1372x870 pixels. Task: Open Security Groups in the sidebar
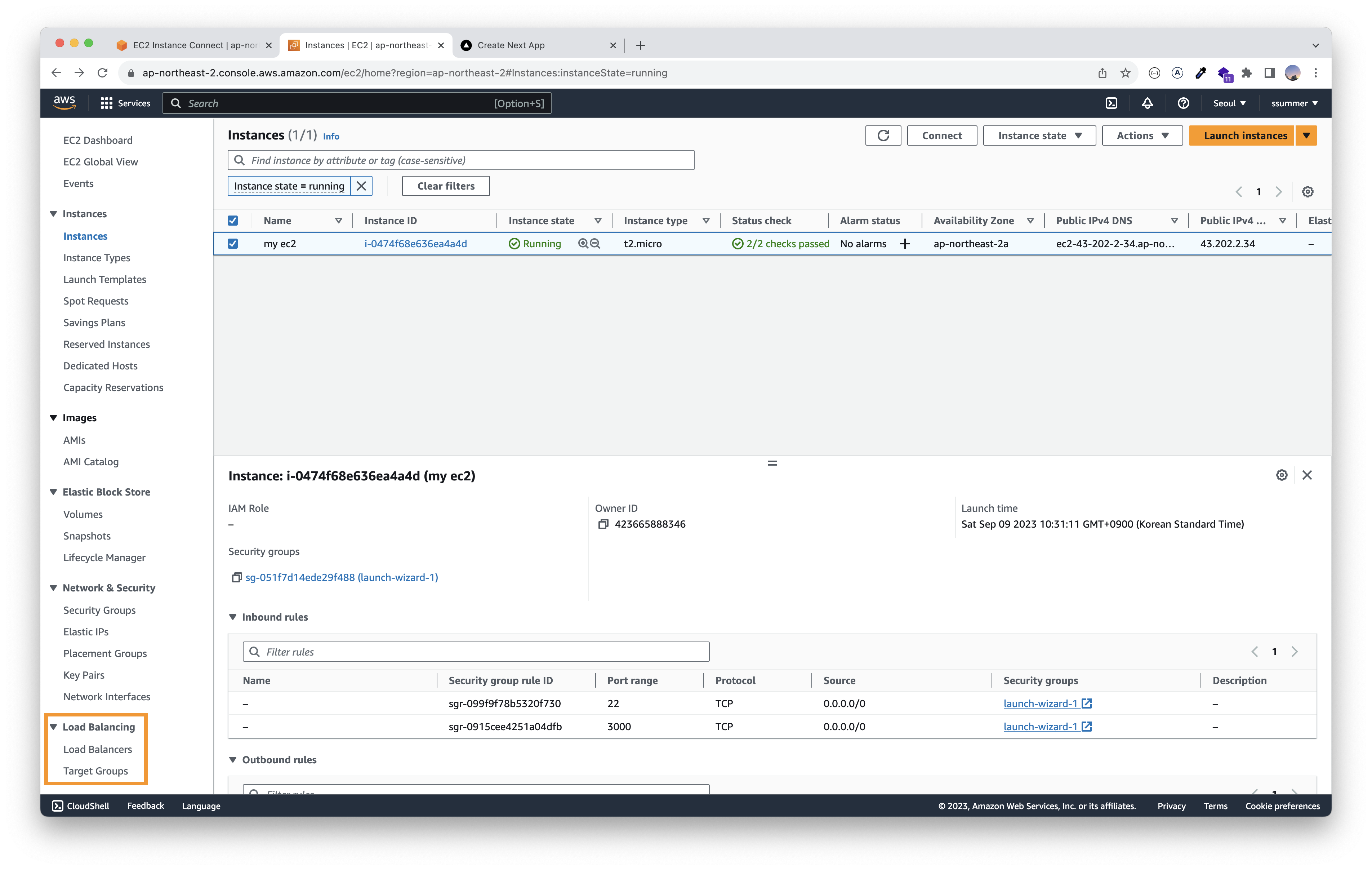click(x=99, y=610)
